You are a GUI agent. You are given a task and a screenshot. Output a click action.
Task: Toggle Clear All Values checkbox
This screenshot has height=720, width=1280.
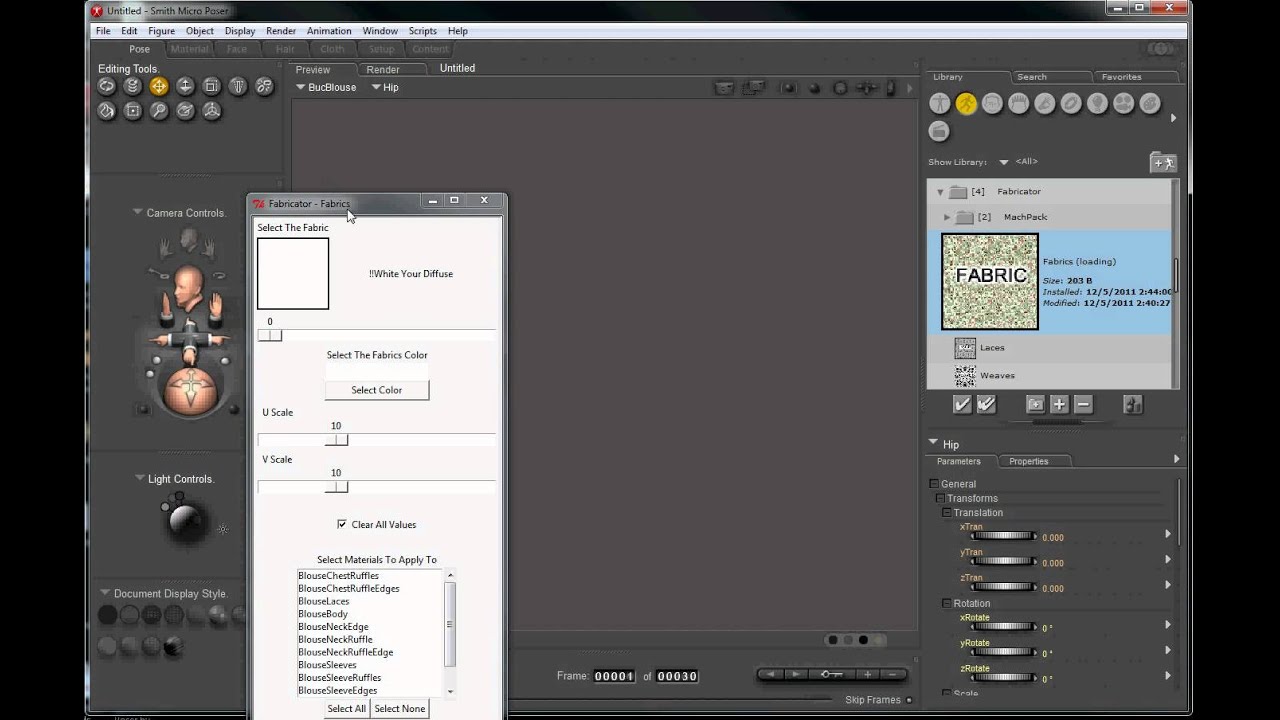point(342,524)
